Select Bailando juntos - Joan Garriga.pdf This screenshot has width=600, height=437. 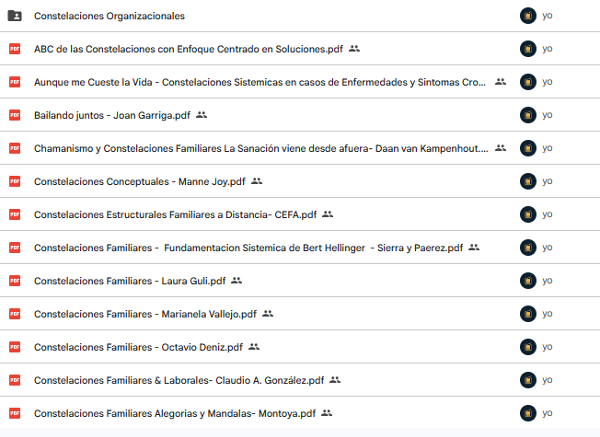coord(112,115)
